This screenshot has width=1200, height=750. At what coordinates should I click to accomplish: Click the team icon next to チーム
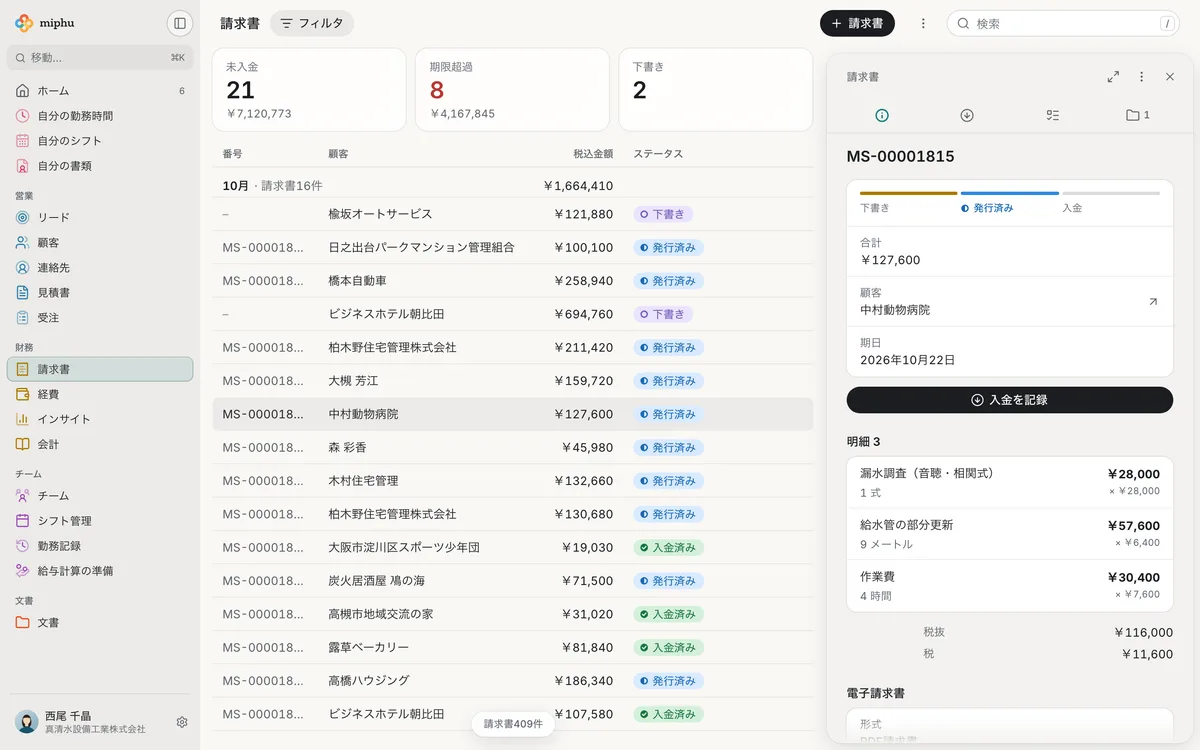23,496
